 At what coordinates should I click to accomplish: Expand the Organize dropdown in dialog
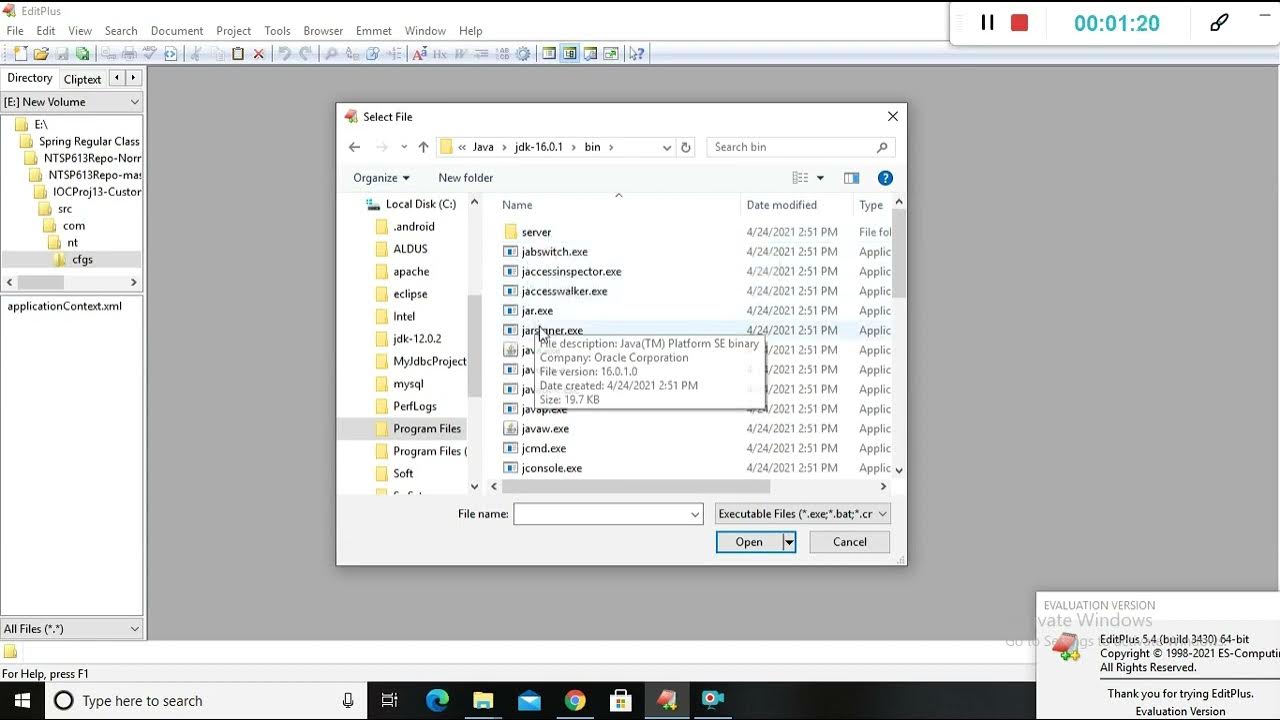click(381, 178)
